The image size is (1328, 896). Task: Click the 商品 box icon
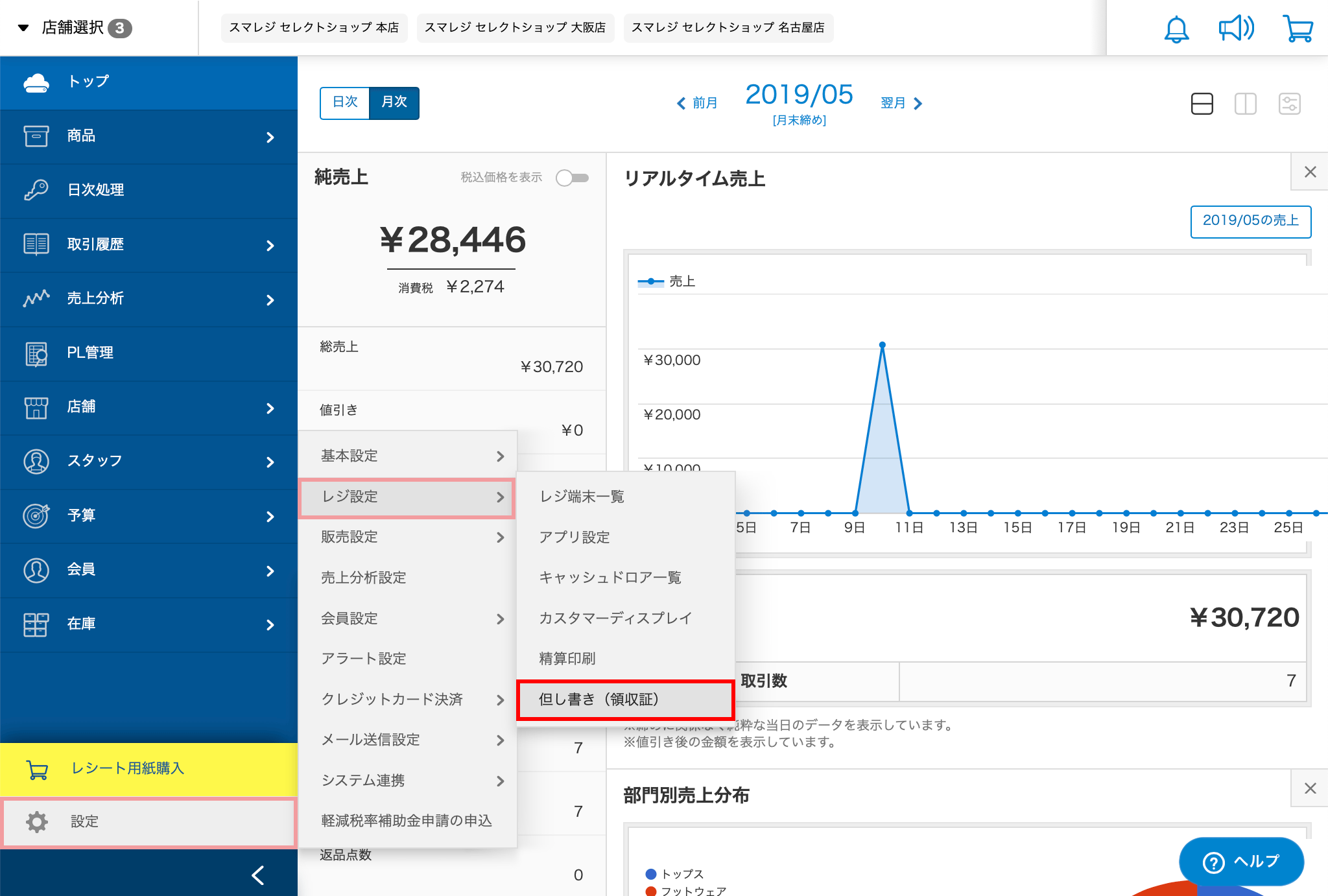coord(36,136)
